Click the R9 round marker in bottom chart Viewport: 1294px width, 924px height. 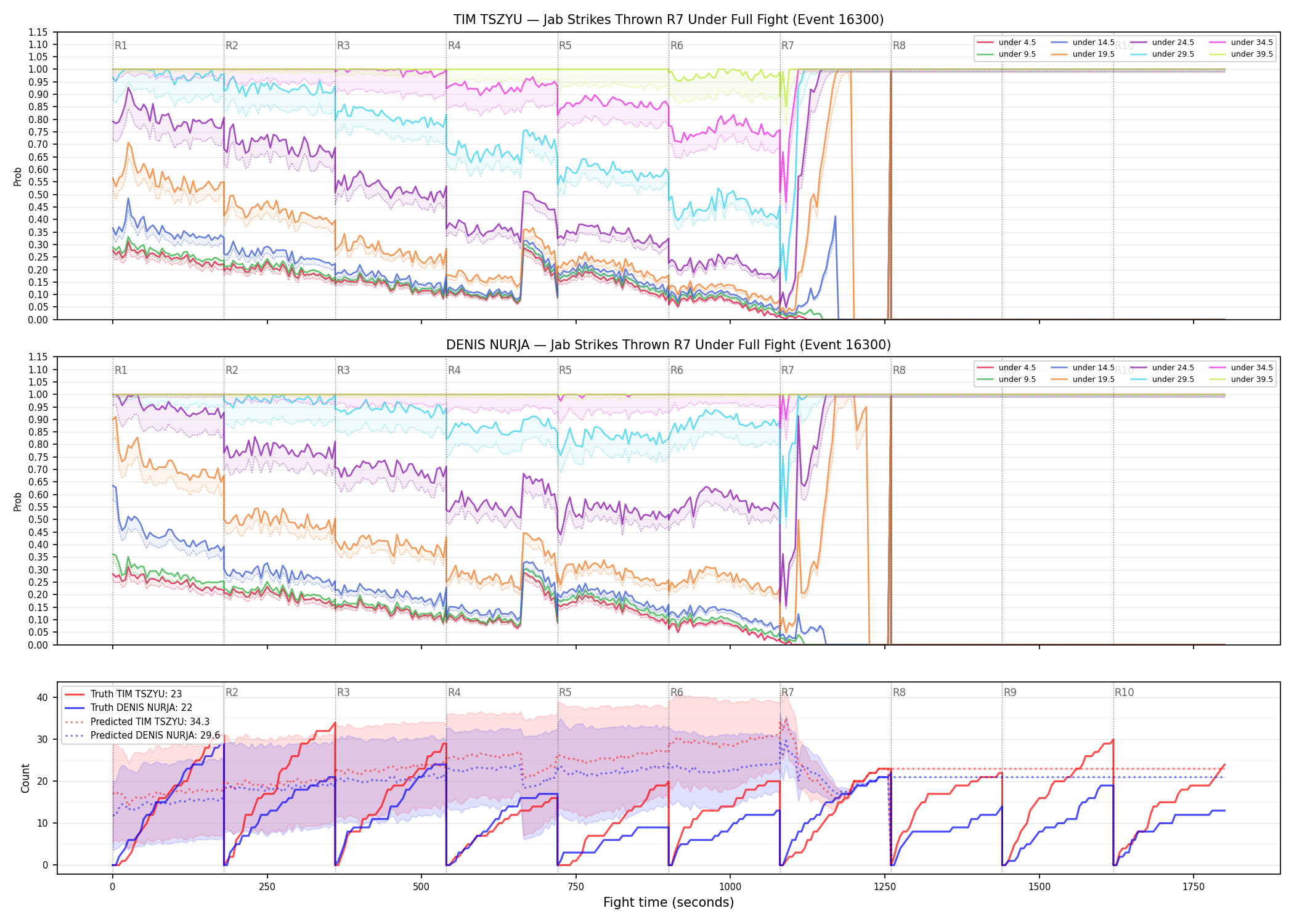click(1010, 692)
